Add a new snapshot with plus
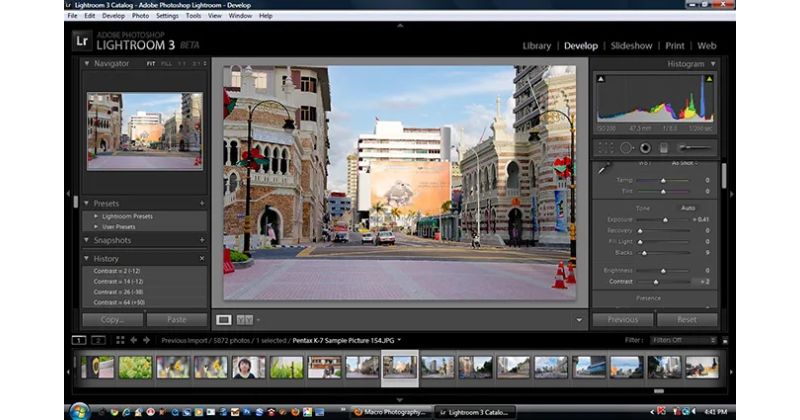 pos(202,240)
